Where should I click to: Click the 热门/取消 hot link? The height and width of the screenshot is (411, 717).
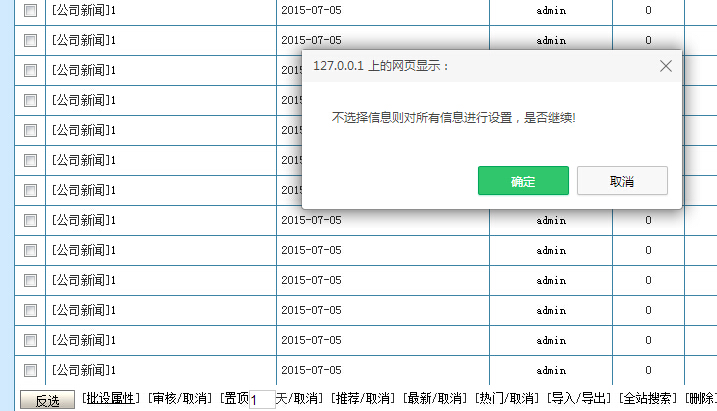point(507,399)
